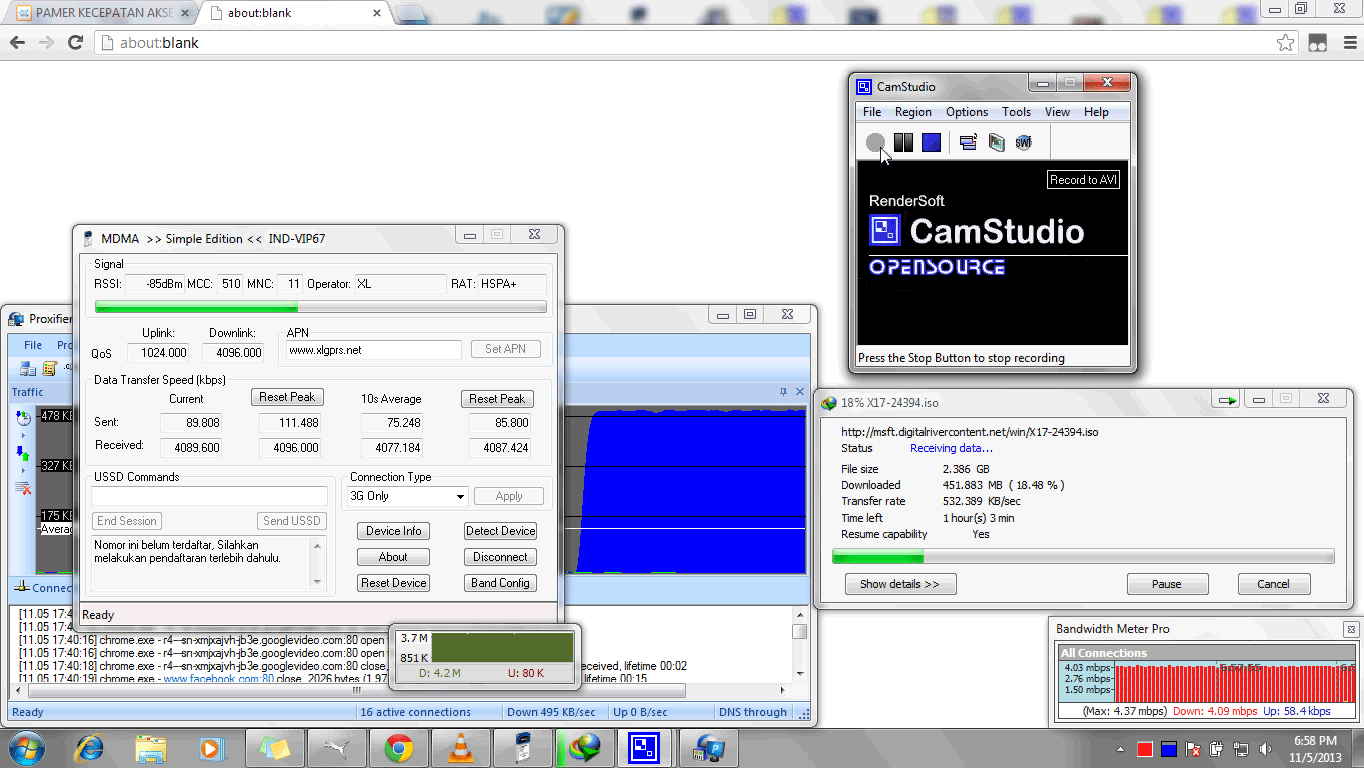The width and height of the screenshot is (1364, 768).
Task: Launch VLC media player from the taskbar
Action: click(x=461, y=747)
